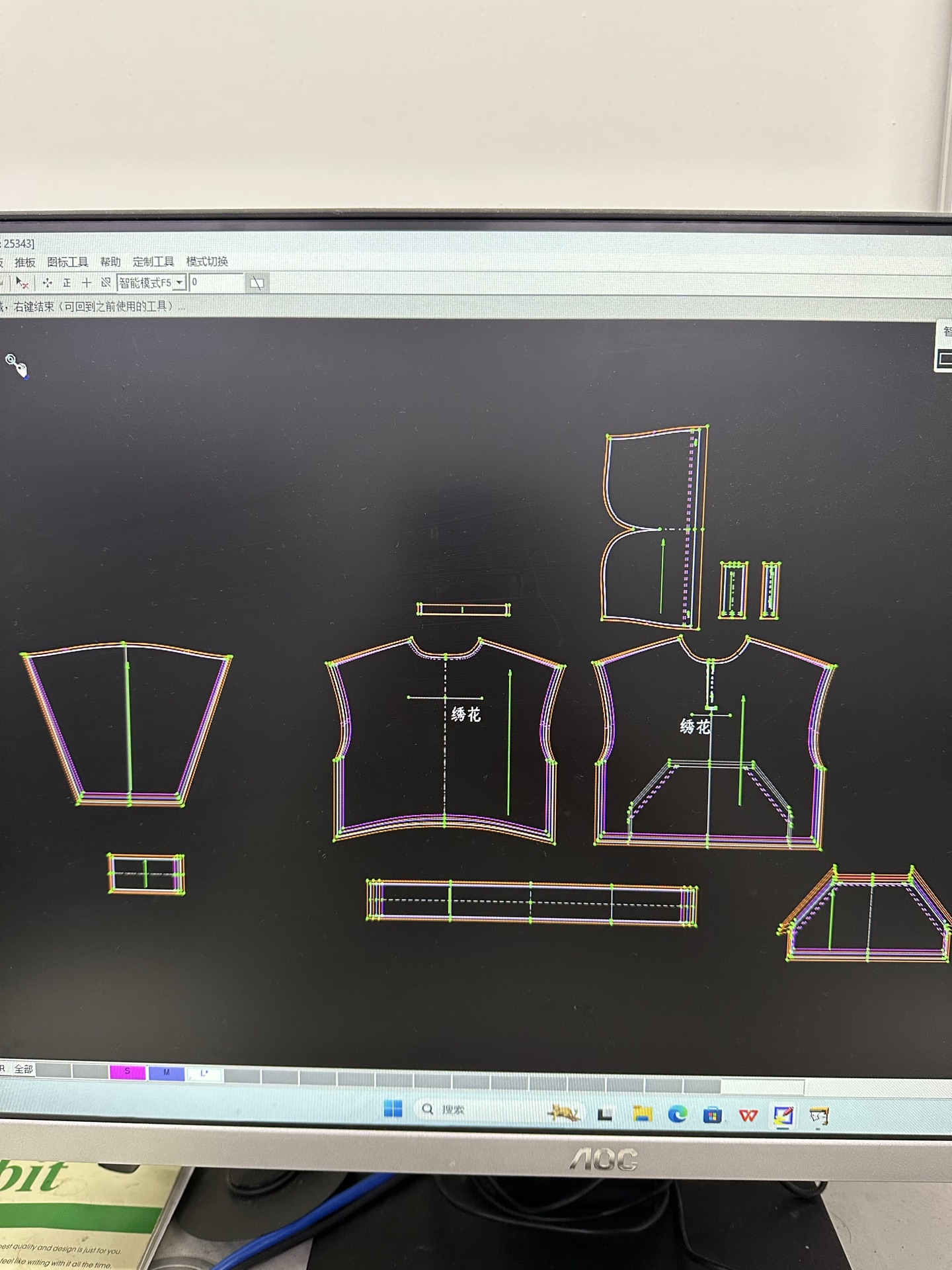This screenshot has height=1270, width=952.
Task: Click the slashed square icon before mode dropdown
Action: pyautogui.click(x=105, y=283)
